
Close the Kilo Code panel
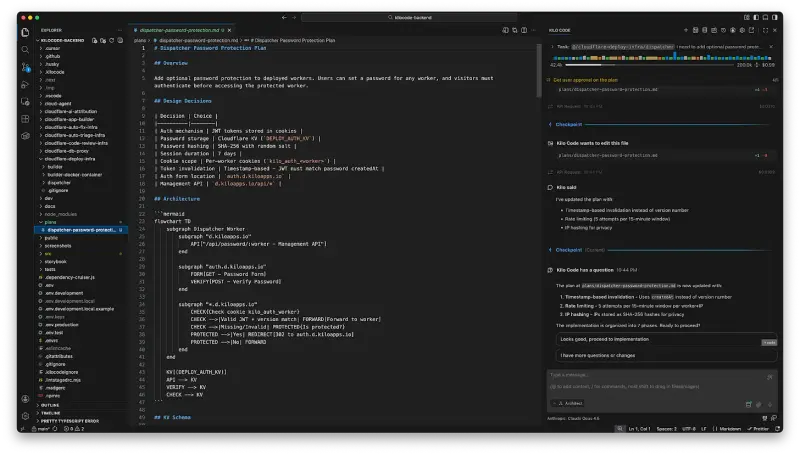777,30
